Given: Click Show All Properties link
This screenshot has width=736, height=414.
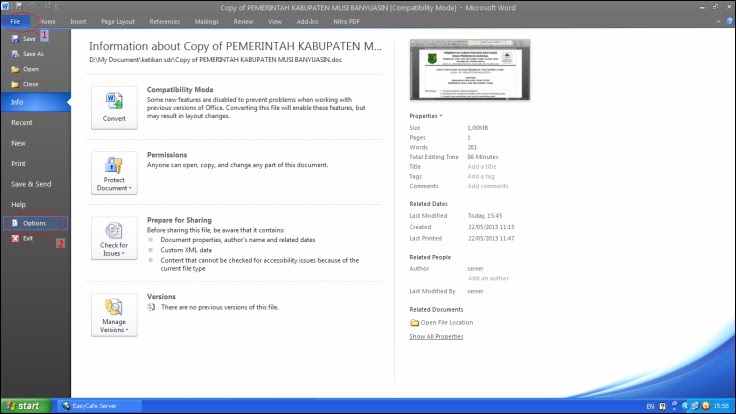Looking at the screenshot, I should [x=436, y=337].
